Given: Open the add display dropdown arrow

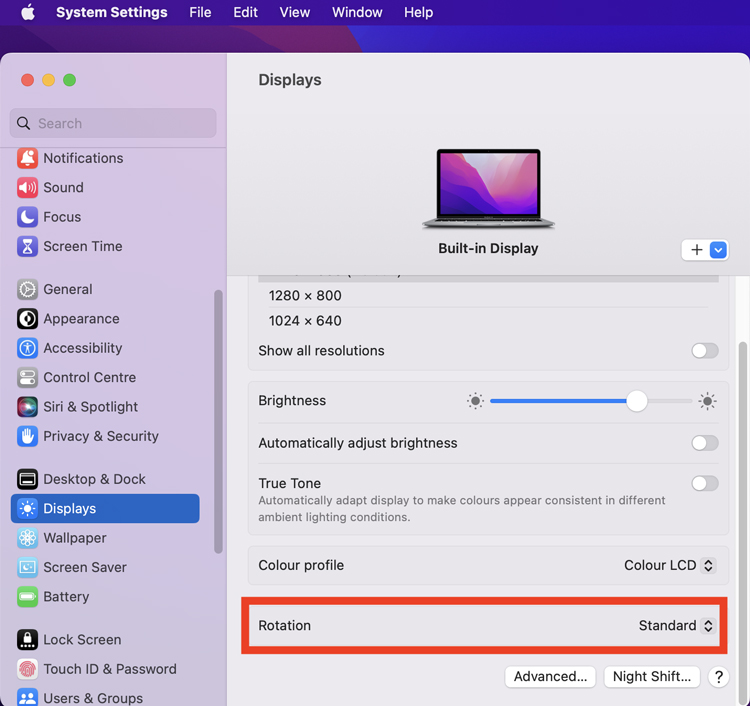Looking at the screenshot, I should pos(718,250).
